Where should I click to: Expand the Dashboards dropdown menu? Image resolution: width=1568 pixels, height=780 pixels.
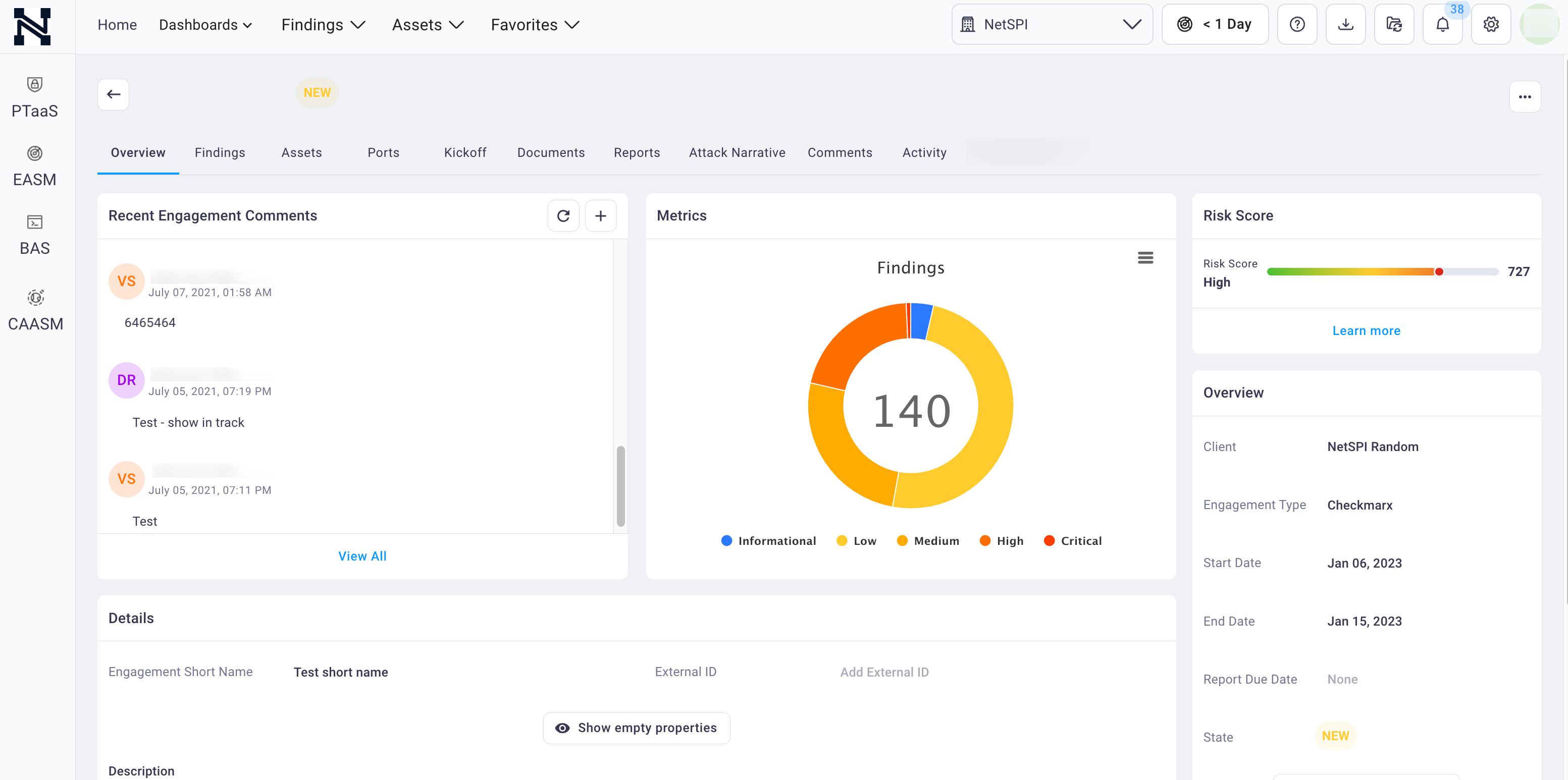[x=205, y=25]
